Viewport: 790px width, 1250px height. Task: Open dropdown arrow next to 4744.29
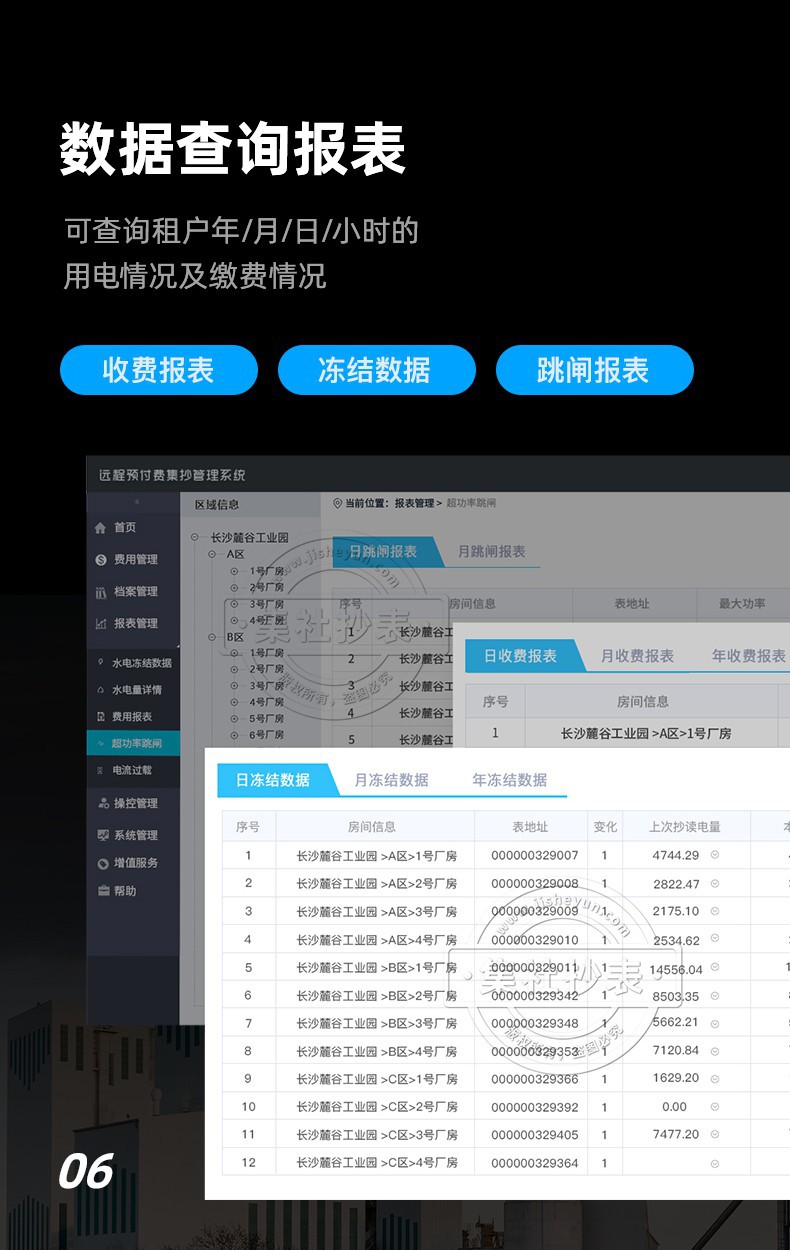coord(715,855)
